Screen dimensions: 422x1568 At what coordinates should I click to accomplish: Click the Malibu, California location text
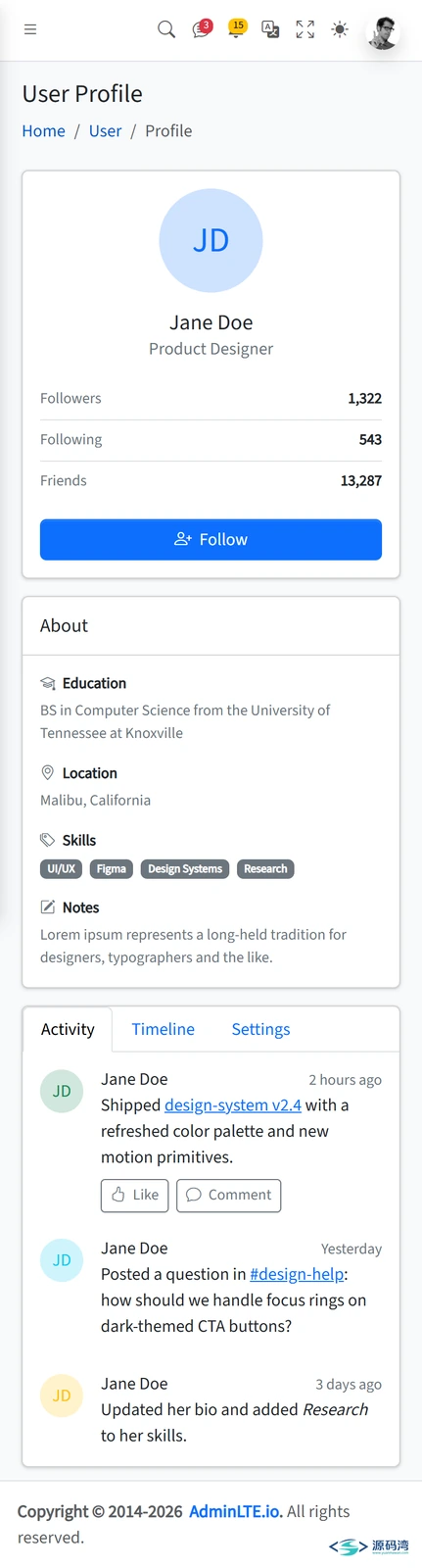pyautogui.click(x=95, y=801)
